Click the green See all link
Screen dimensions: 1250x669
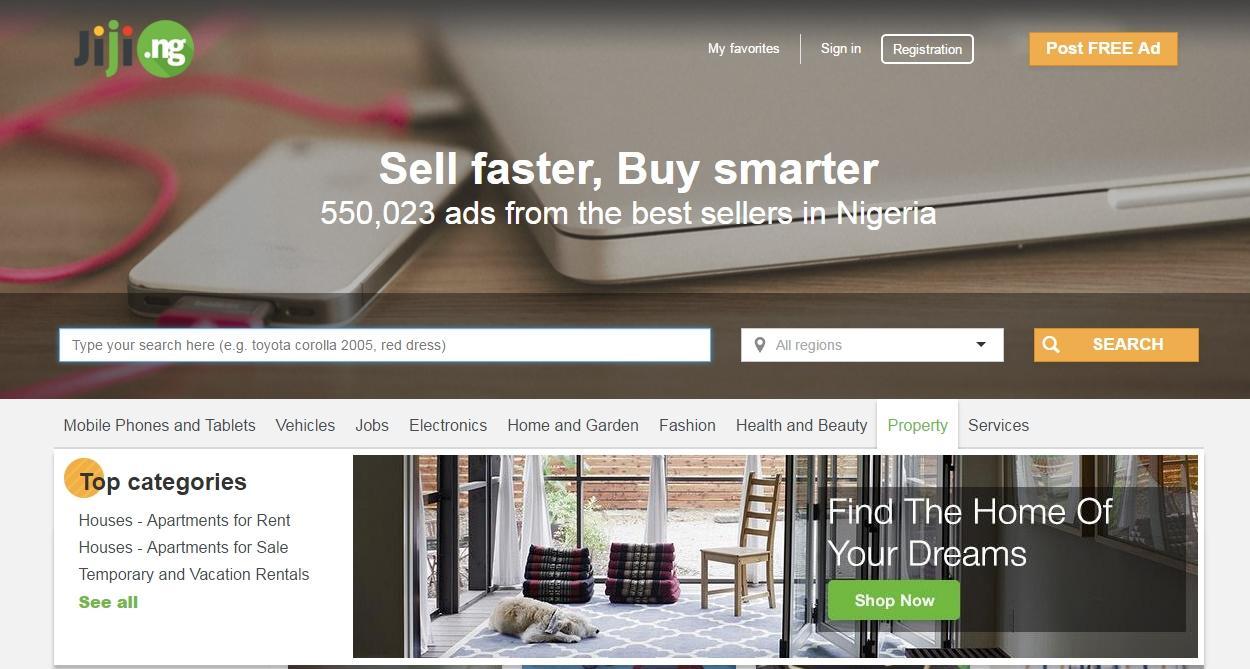coord(108,602)
